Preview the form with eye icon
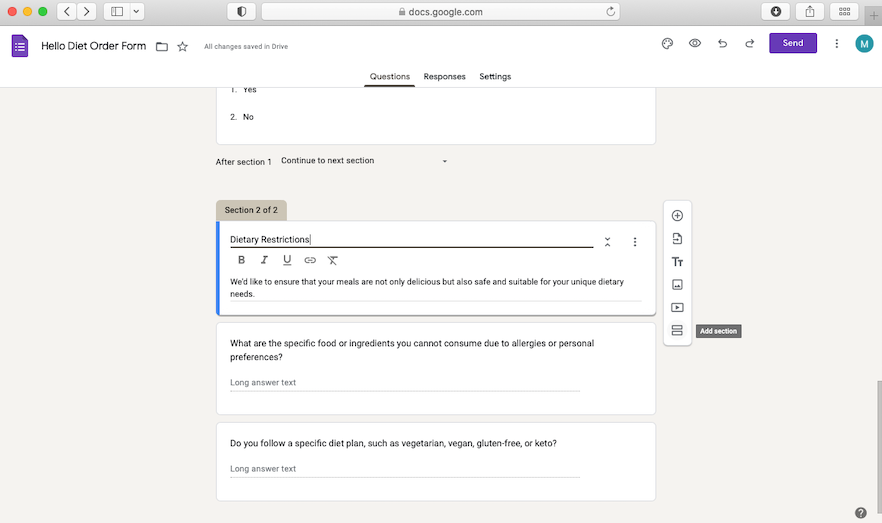882x523 pixels. tap(694, 44)
